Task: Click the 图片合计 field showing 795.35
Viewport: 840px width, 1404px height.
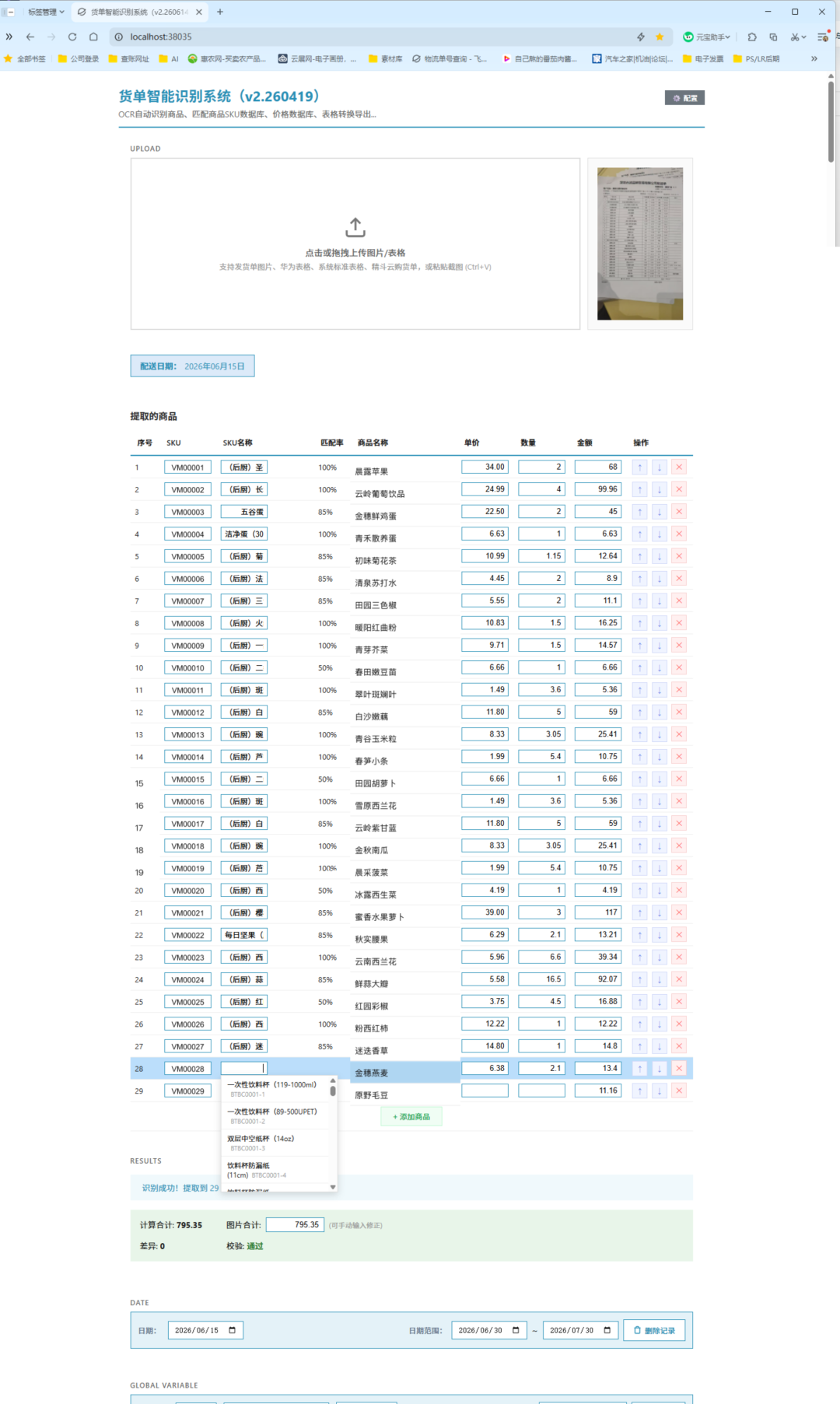Action: click(x=295, y=1225)
